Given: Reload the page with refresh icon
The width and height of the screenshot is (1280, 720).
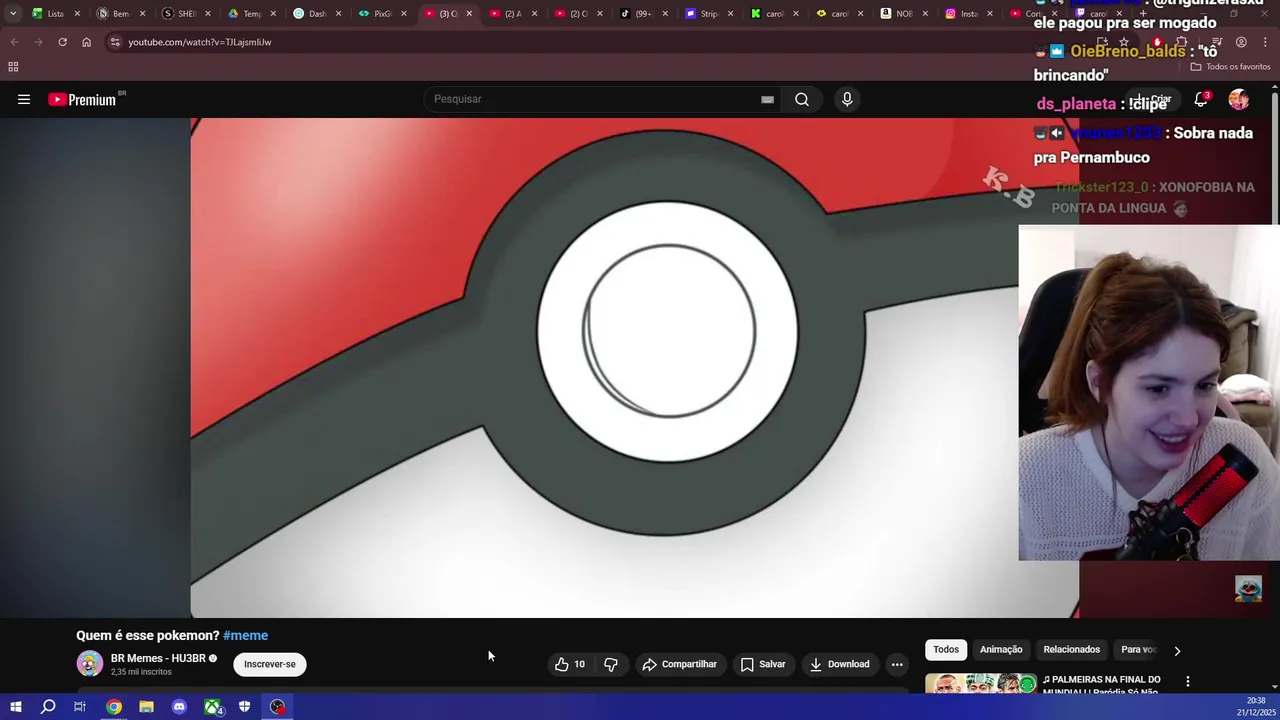Looking at the screenshot, I should point(62,42).
